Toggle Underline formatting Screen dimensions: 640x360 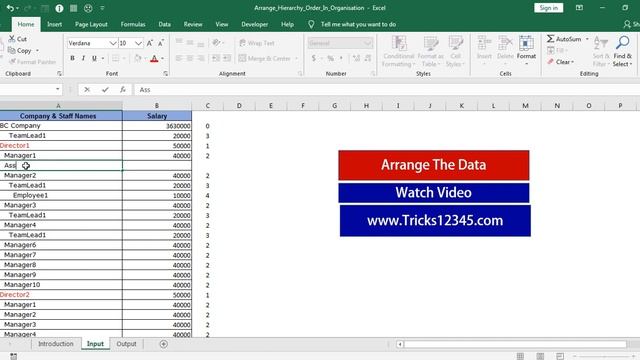94,58
